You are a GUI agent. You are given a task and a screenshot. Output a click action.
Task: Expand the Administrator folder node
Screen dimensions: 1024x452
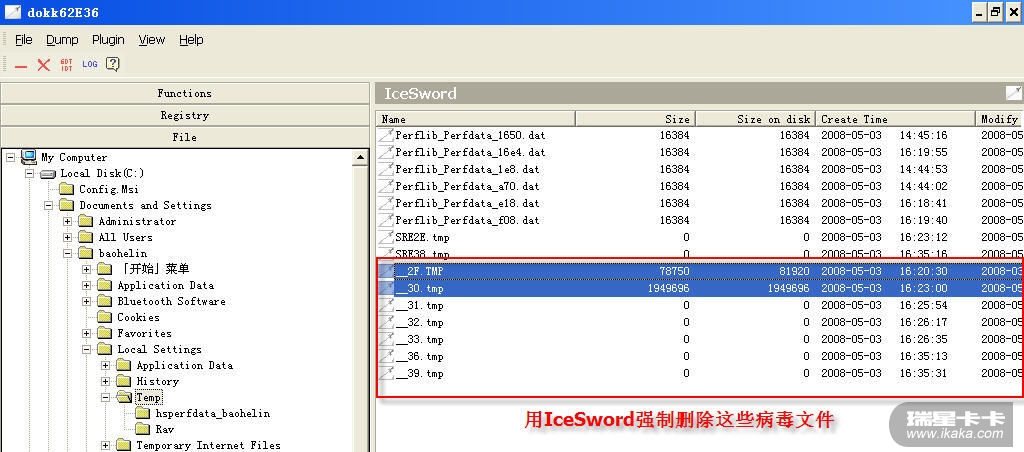67,221
